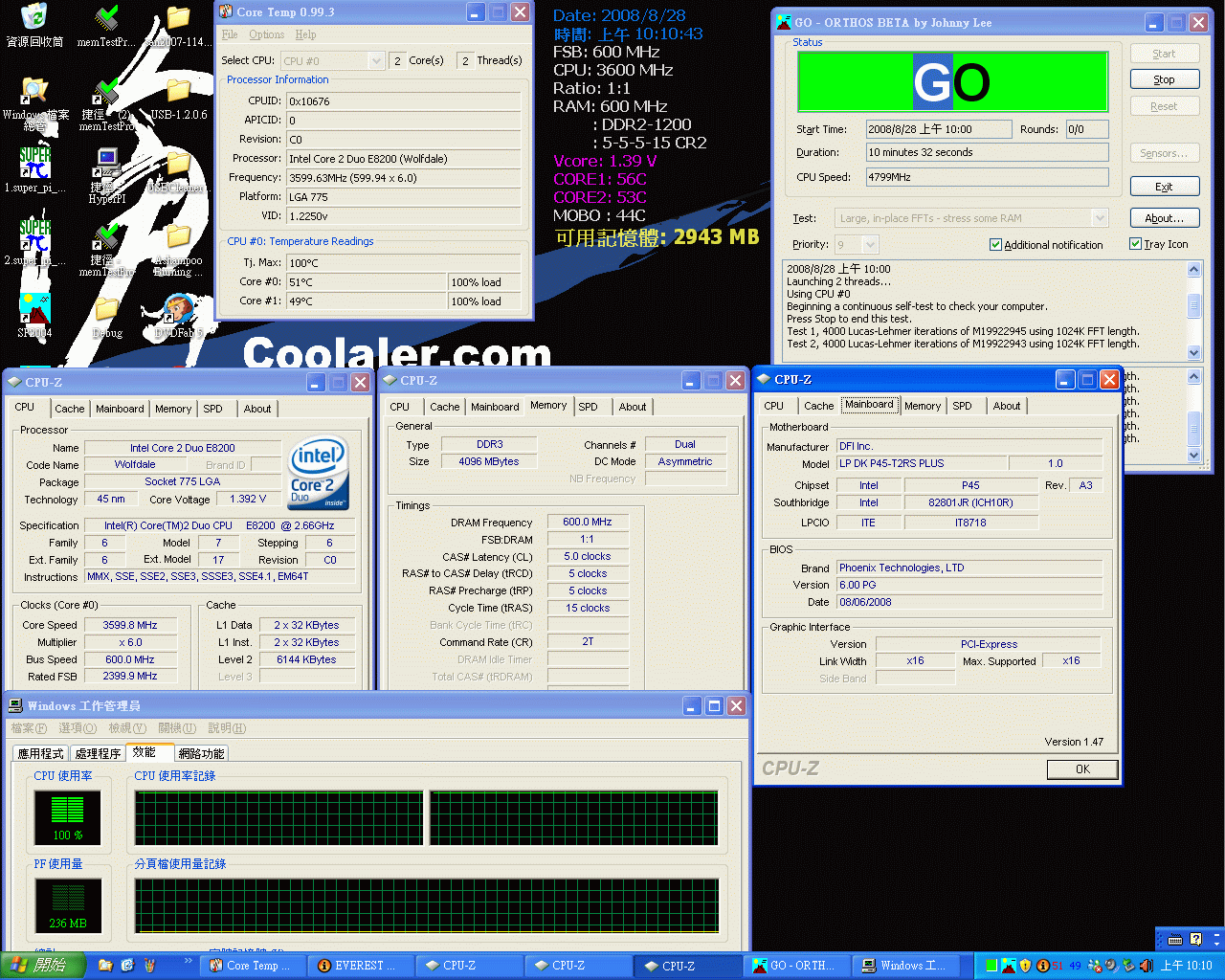Screen dimensions: 1225x980
Task: Click OK in the CPU-Z Mainboard window
Action: pos(1082,769)
